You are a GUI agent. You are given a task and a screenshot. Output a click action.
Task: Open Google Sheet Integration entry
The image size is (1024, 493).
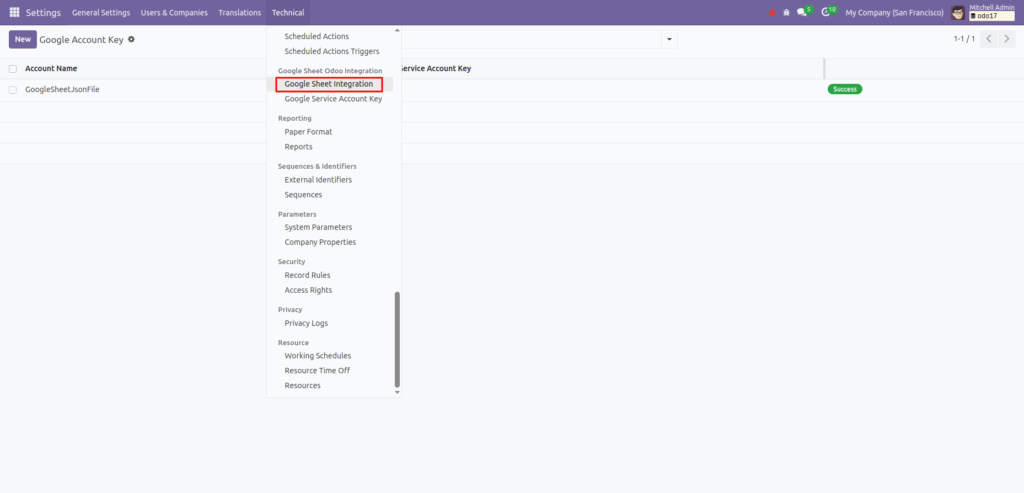[328, 84]
